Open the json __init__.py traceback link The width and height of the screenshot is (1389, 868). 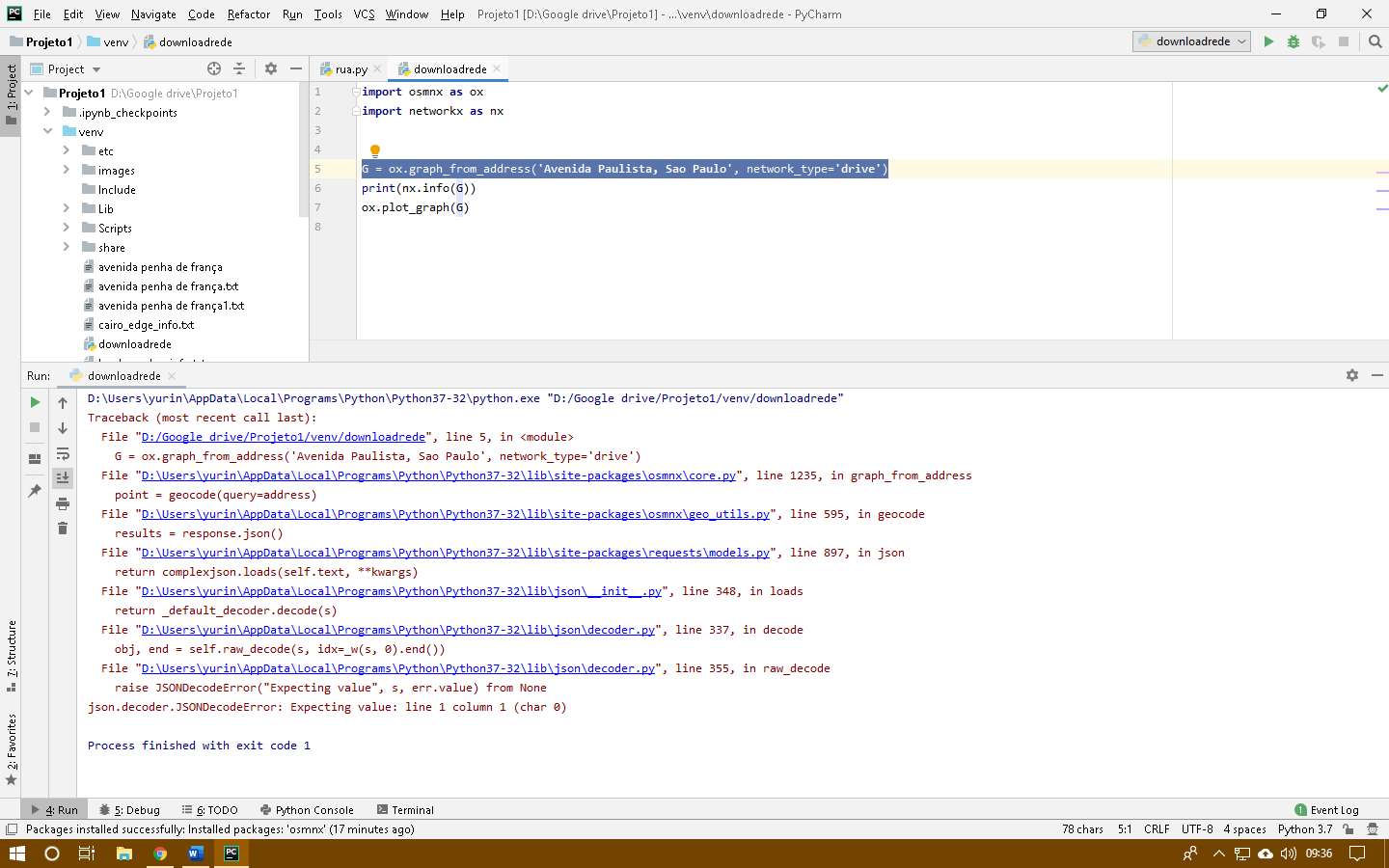(x=401, y=591)
